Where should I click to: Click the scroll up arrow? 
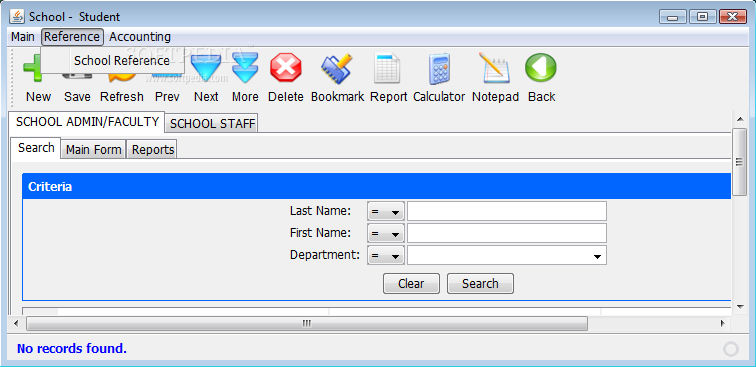(x=740, y=119)
